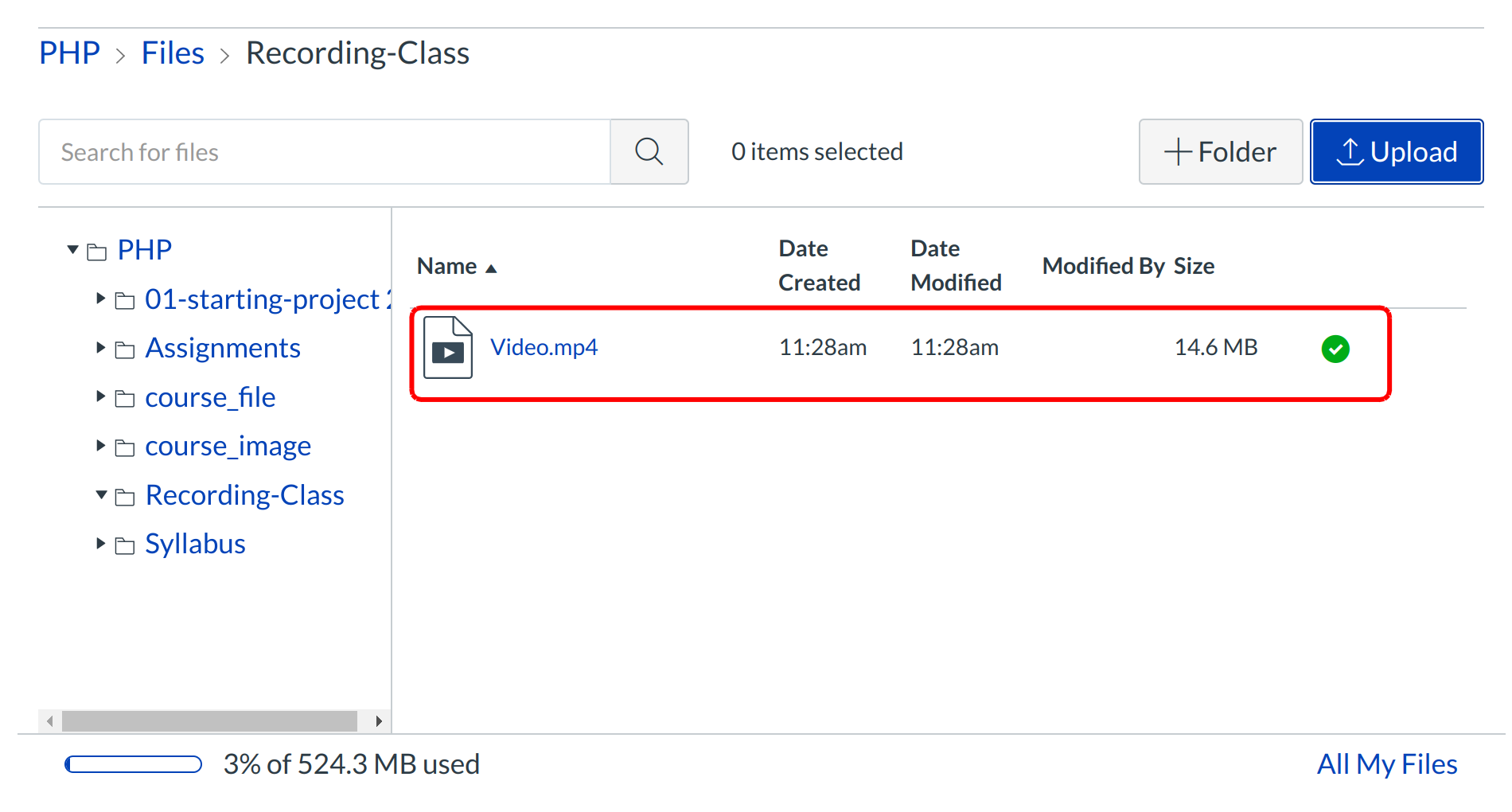
Task: Click the folder icon beside Syllabus
Action: 124,545
